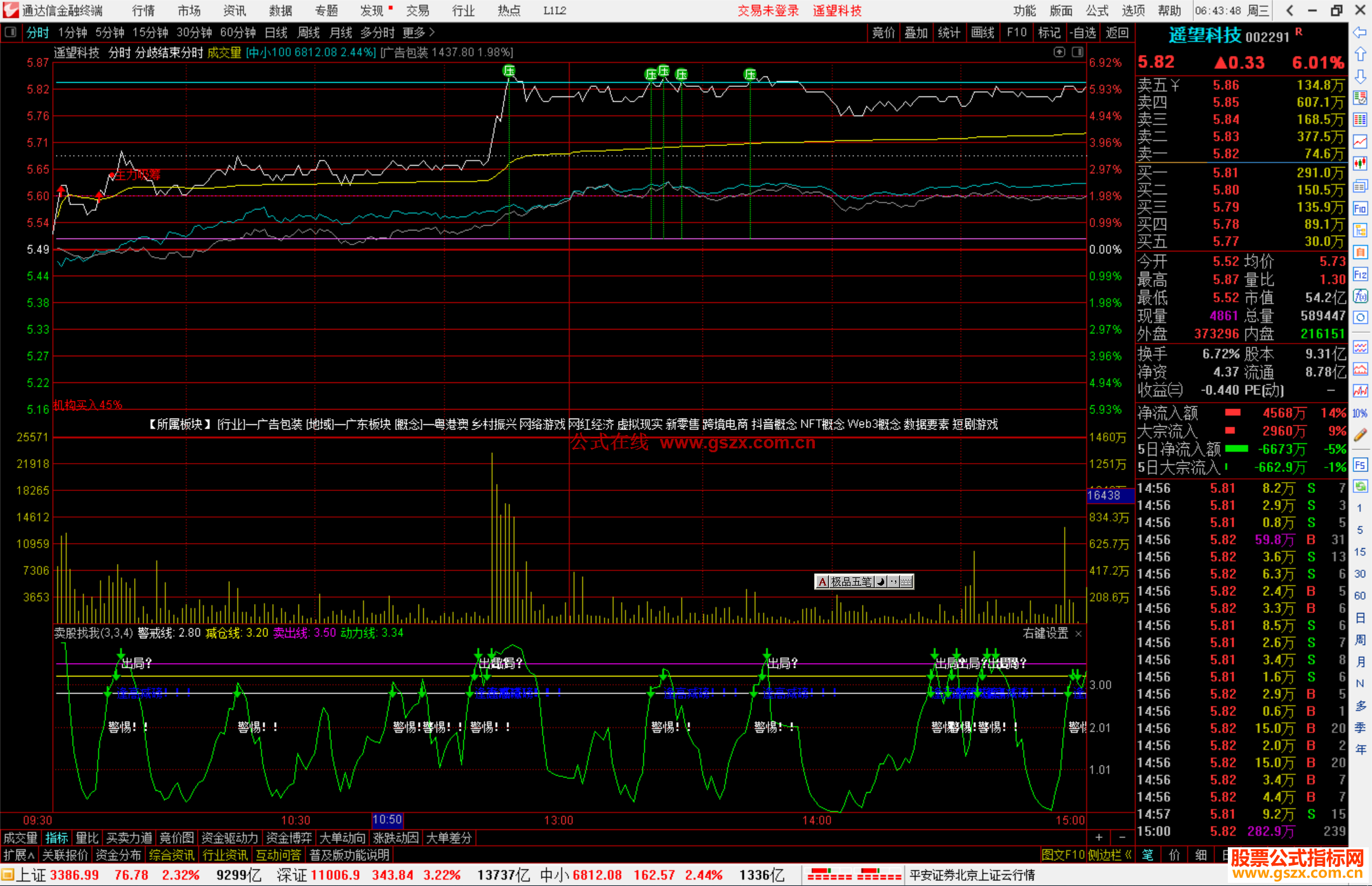Toggle the 画线 drawing mode
This screenshot has height=886, width=1372.
point(983,32)
